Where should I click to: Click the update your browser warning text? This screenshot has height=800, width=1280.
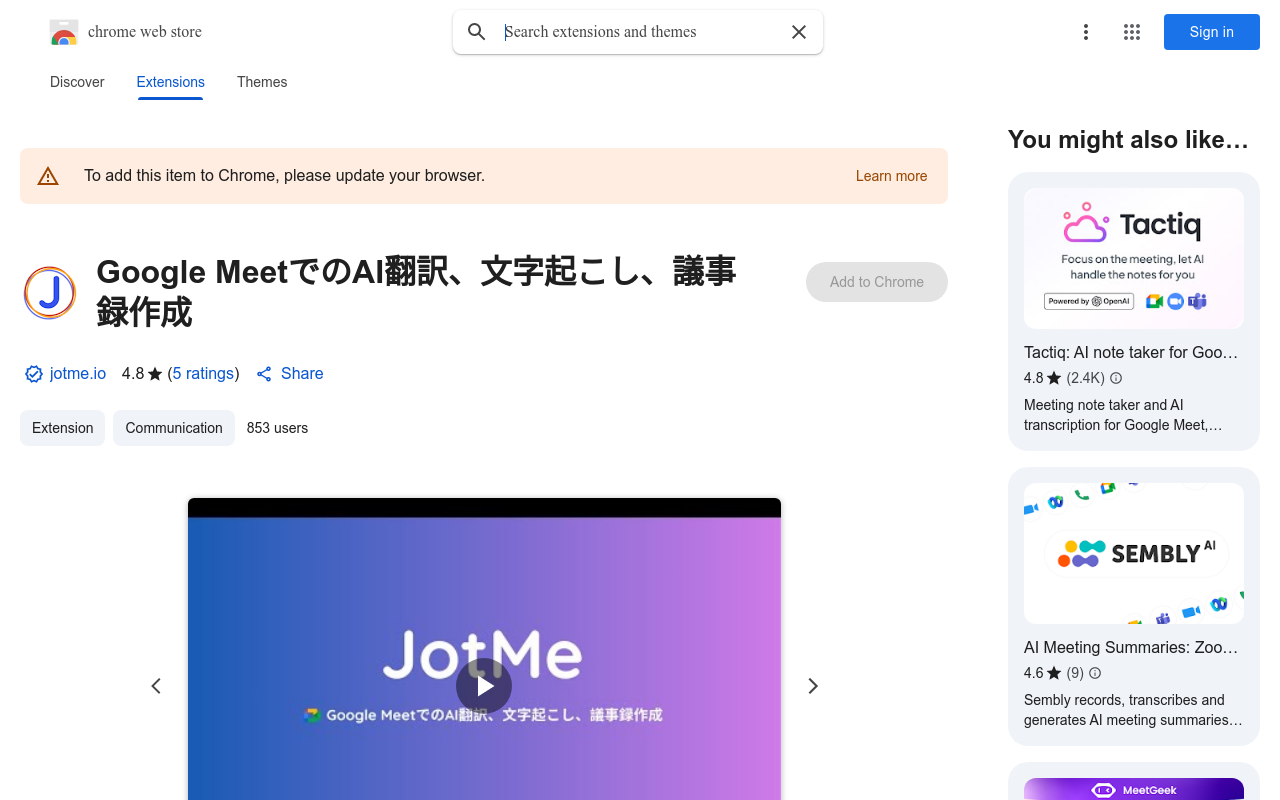coord(284,176)
